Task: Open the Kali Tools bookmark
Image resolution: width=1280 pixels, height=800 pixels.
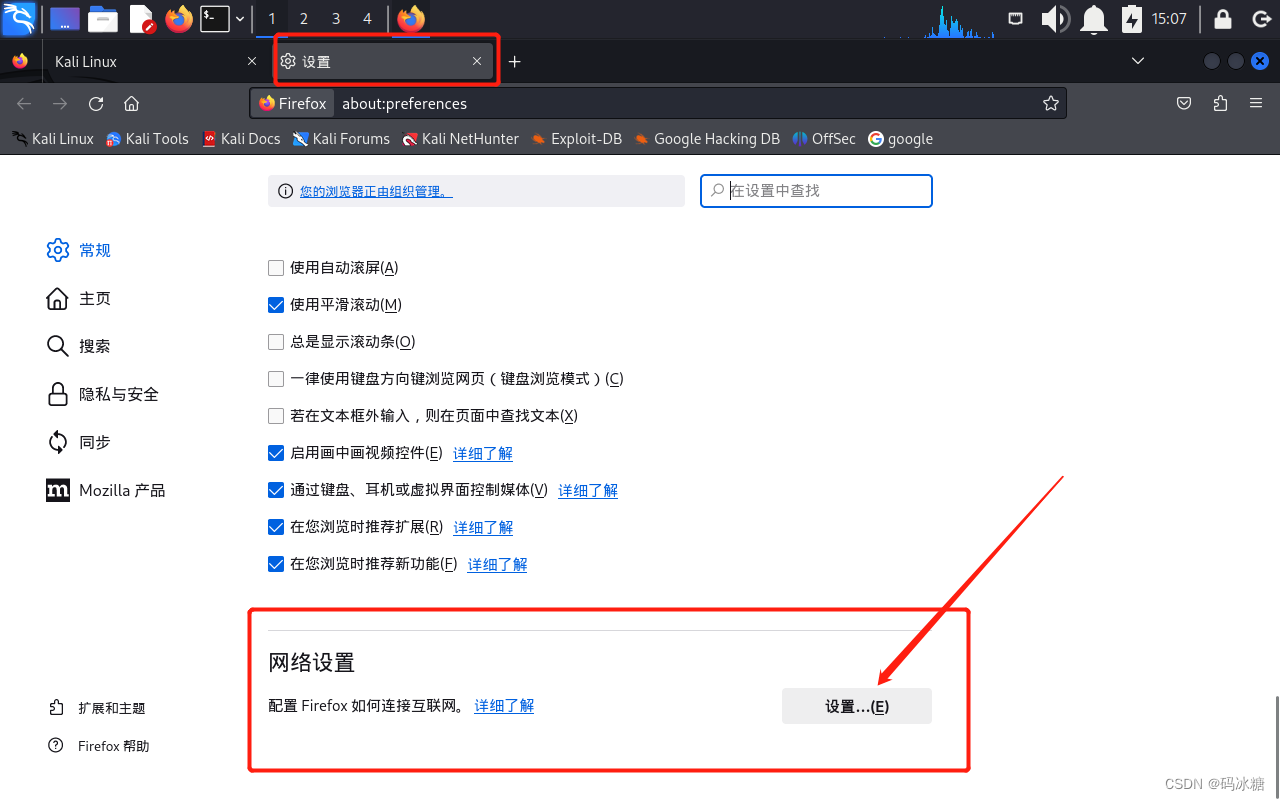Action: pos(147,139)
